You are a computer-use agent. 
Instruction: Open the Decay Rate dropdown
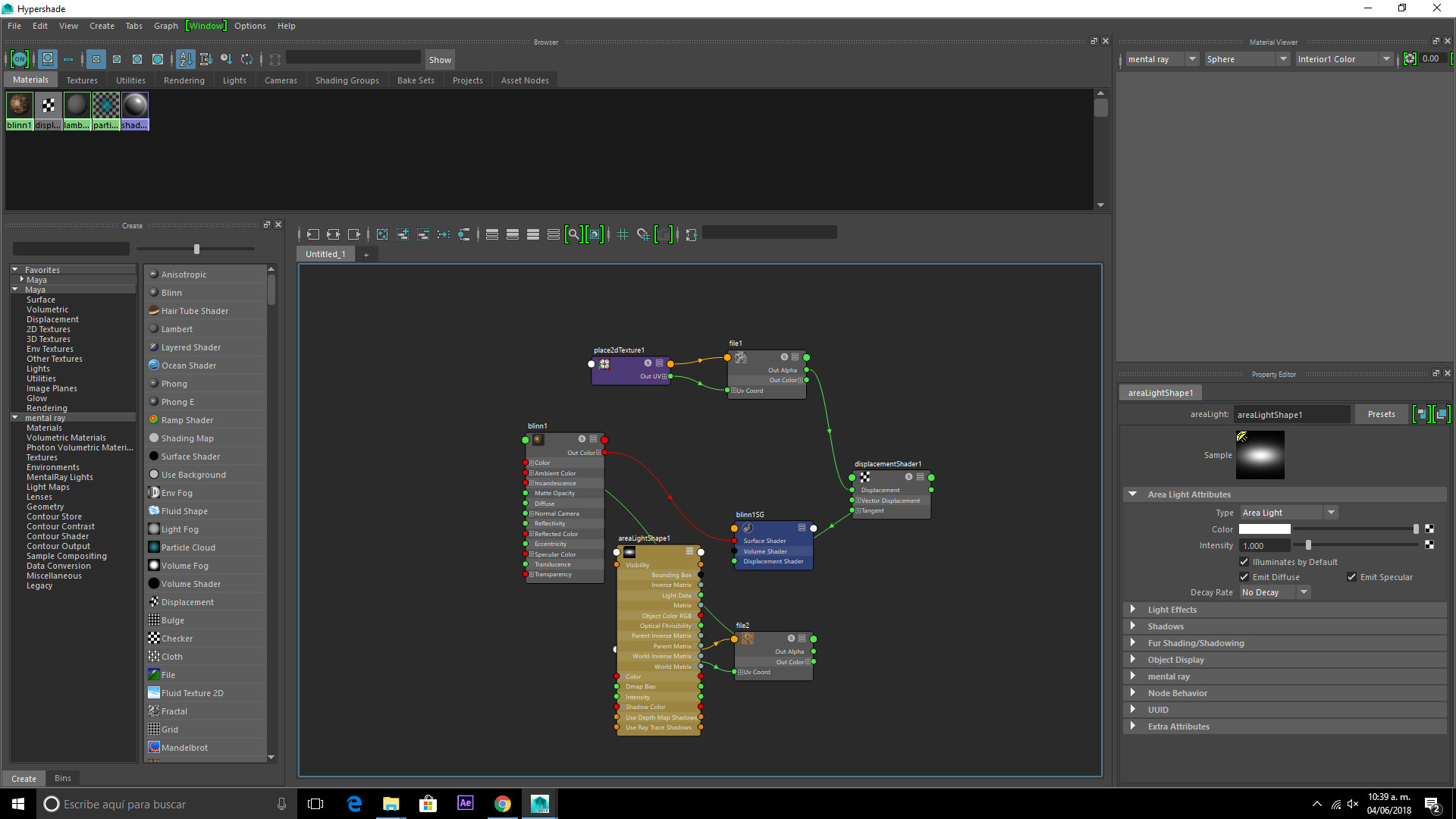pyautogui.click(x=1274, y=592)
